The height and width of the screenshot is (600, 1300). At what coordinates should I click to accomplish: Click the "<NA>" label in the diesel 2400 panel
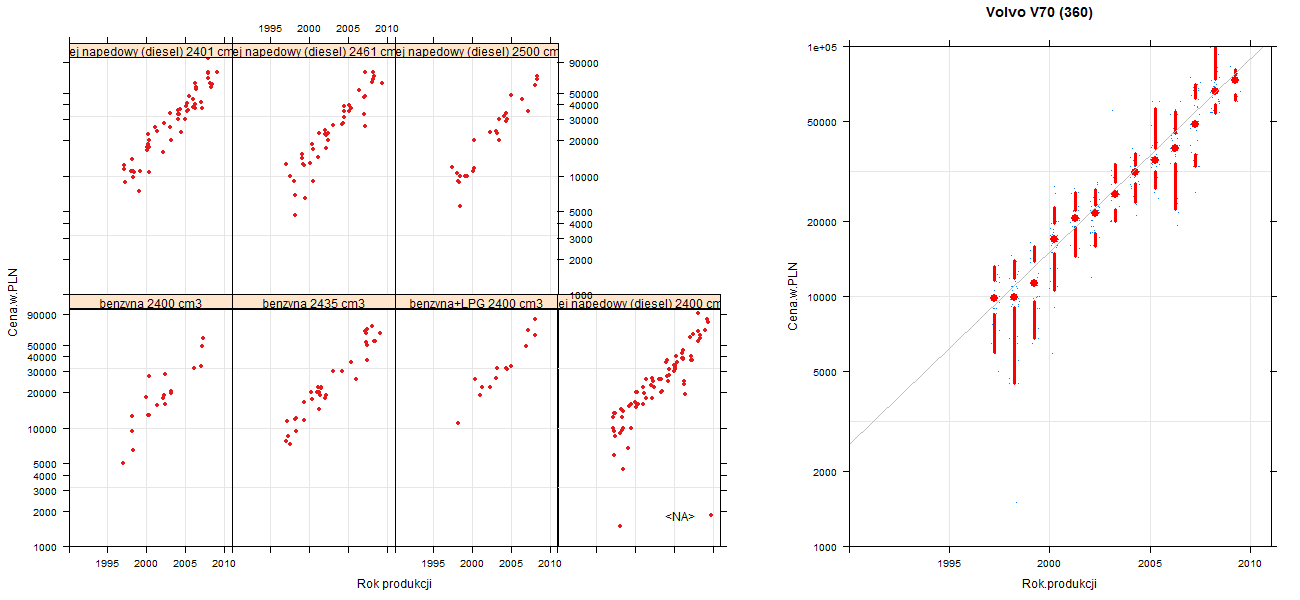pyautogui.click(x=680, y=517)
